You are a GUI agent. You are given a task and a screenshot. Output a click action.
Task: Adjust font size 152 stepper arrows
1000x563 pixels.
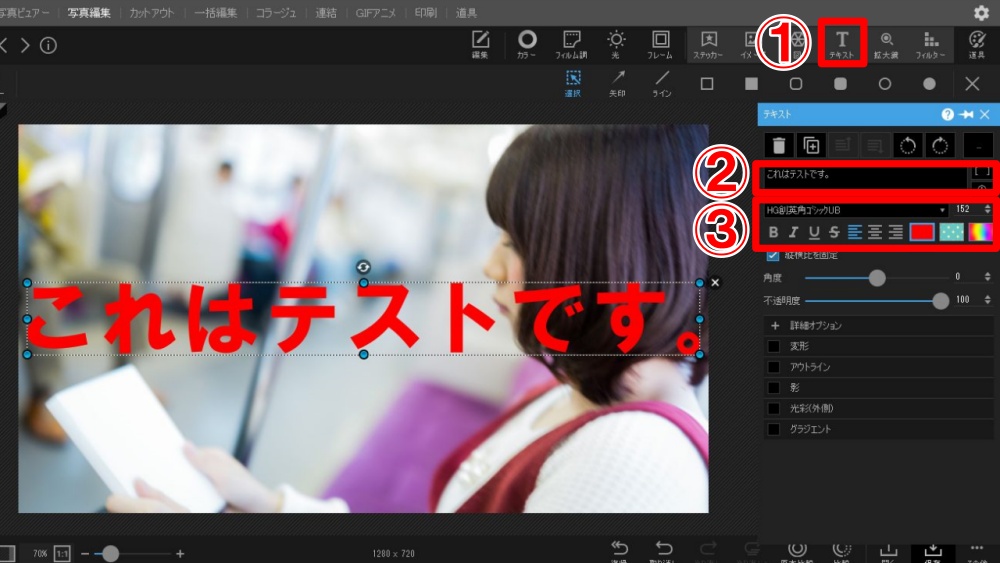[x=987, y=209]
